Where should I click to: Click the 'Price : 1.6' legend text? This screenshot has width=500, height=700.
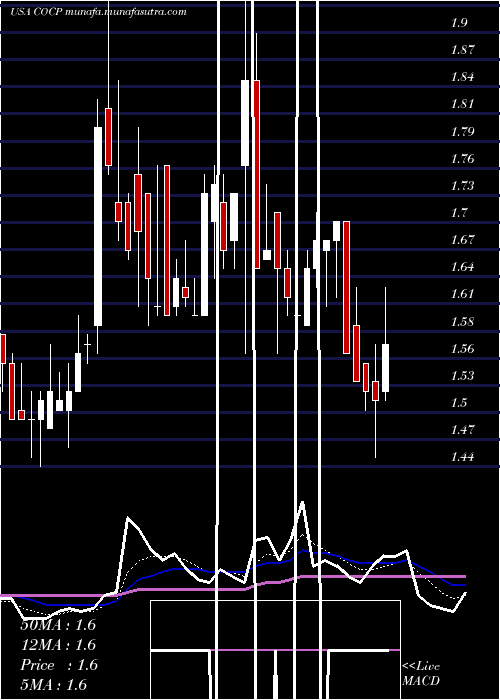[x=58, y=665]
